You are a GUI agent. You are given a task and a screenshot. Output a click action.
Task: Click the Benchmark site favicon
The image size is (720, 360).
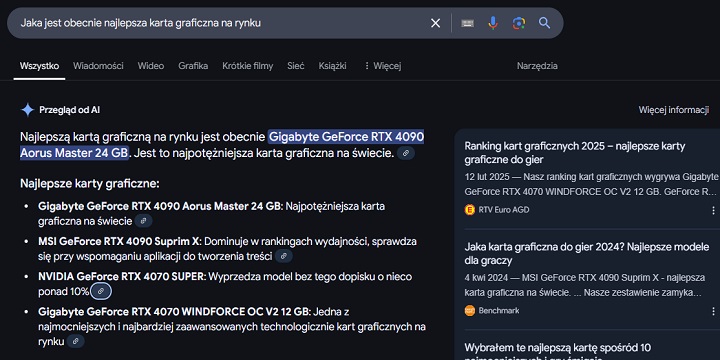coord(470,310)
